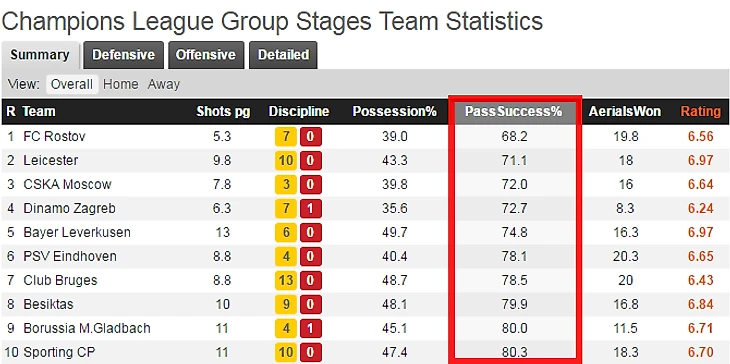Screen dimensions: 730x364
Task: Switch view to Away
Action: (163, 84)
